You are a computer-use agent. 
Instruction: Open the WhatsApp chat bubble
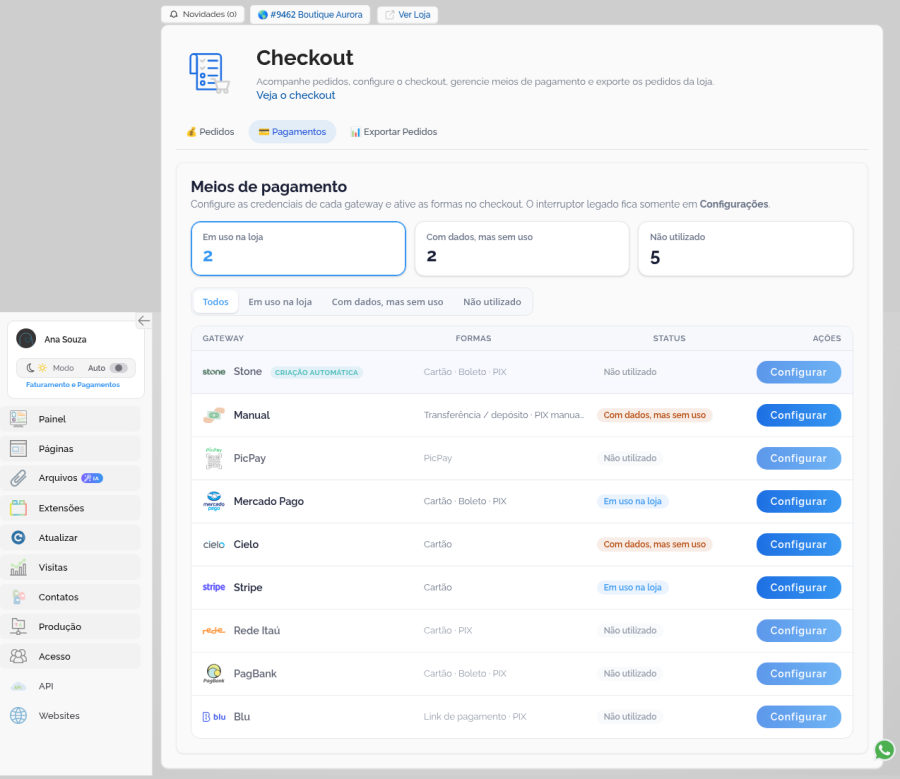point(884,750)
